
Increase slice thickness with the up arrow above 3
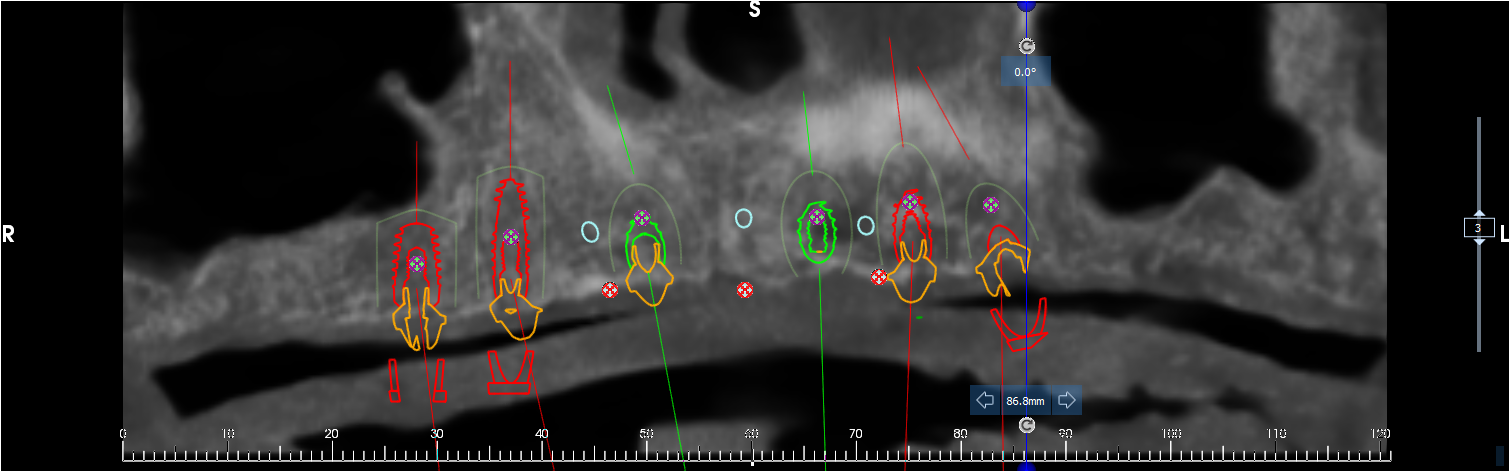[1480, 213]
